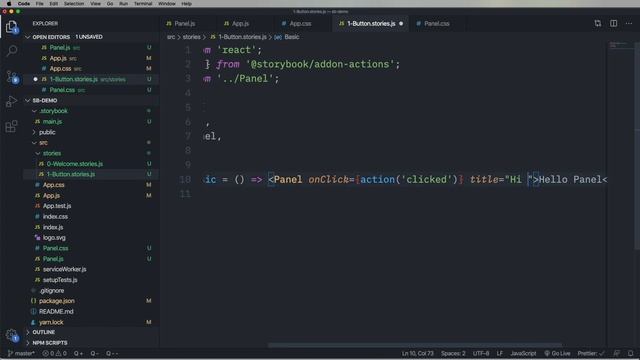The width and height of the screenshot is (640, 360).
Task: Change the UTF-8 file encoding
Action: pos(481,353)
